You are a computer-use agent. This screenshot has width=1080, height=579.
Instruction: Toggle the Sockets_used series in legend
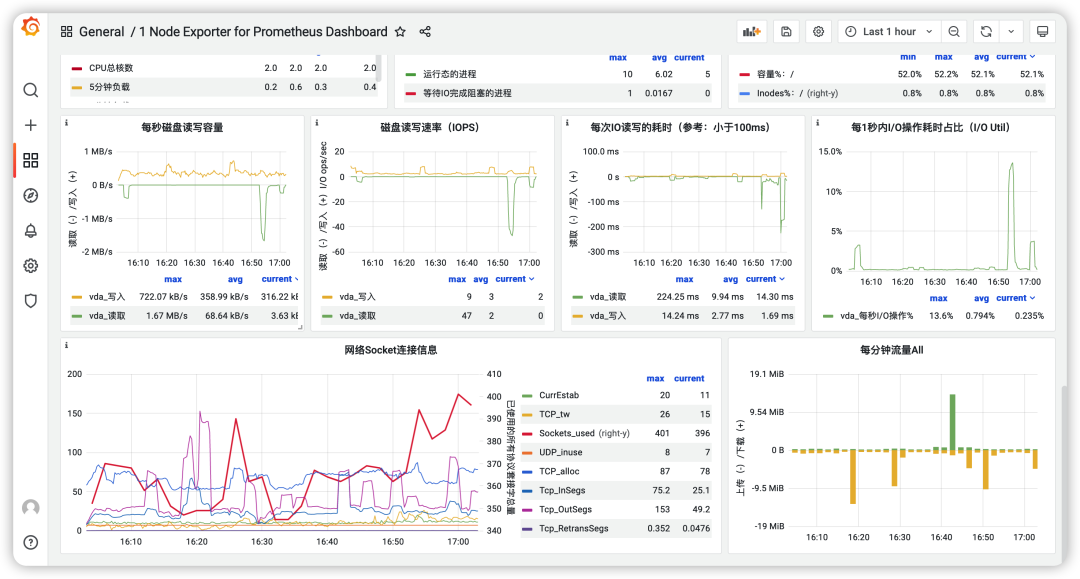pos(566,433)
